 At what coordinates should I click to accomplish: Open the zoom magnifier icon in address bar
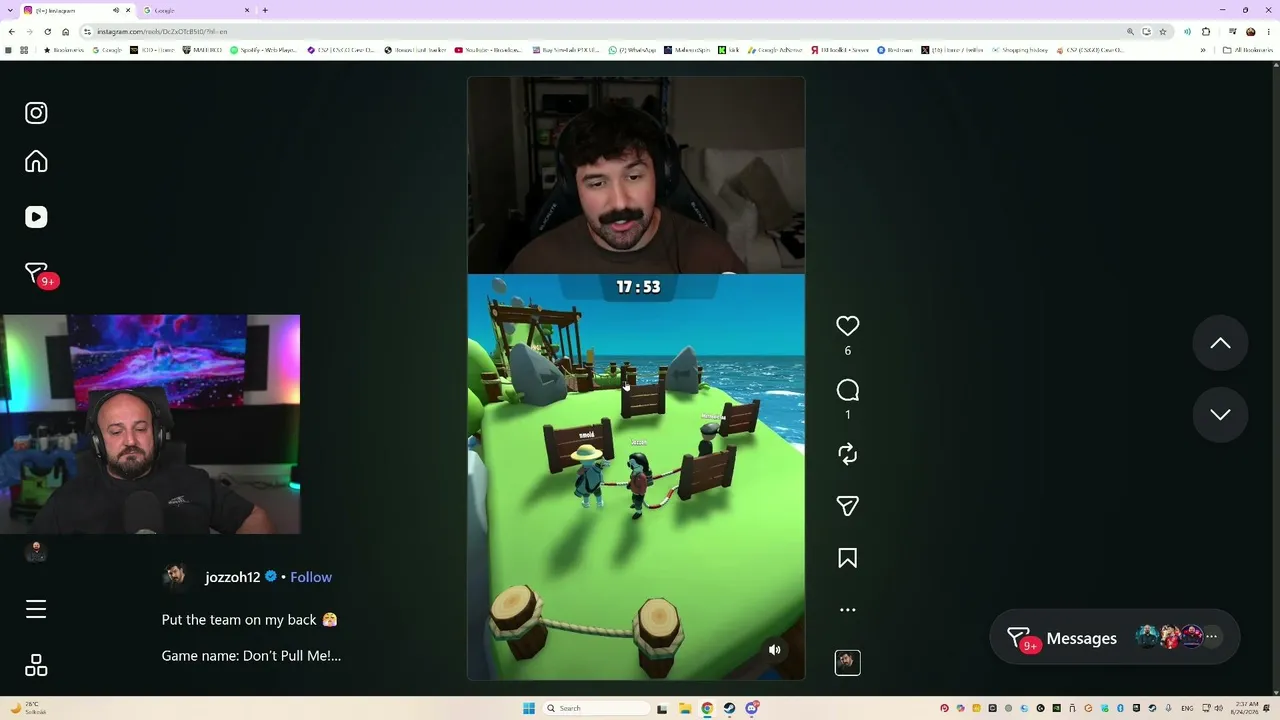click(1131, 31)
